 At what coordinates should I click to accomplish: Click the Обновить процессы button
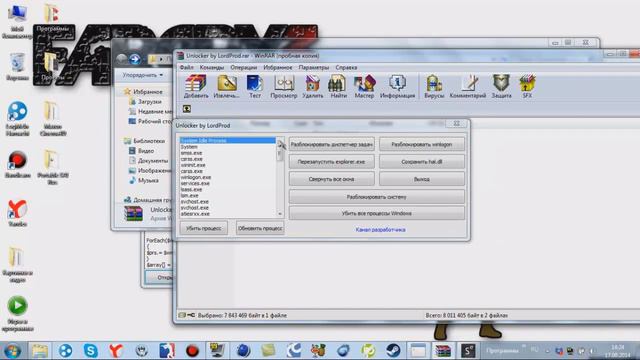pos(260,228)
